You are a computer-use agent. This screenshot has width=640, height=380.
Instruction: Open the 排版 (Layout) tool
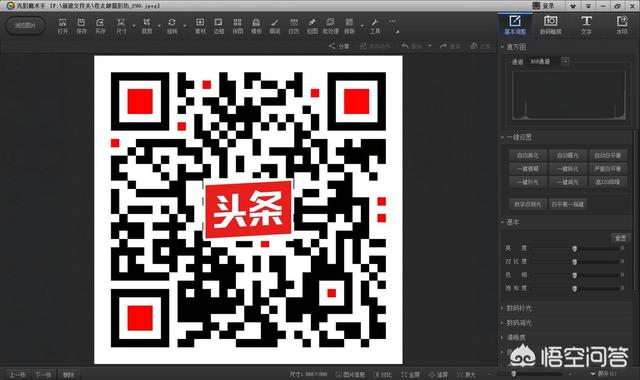click(x=349, y=26)
